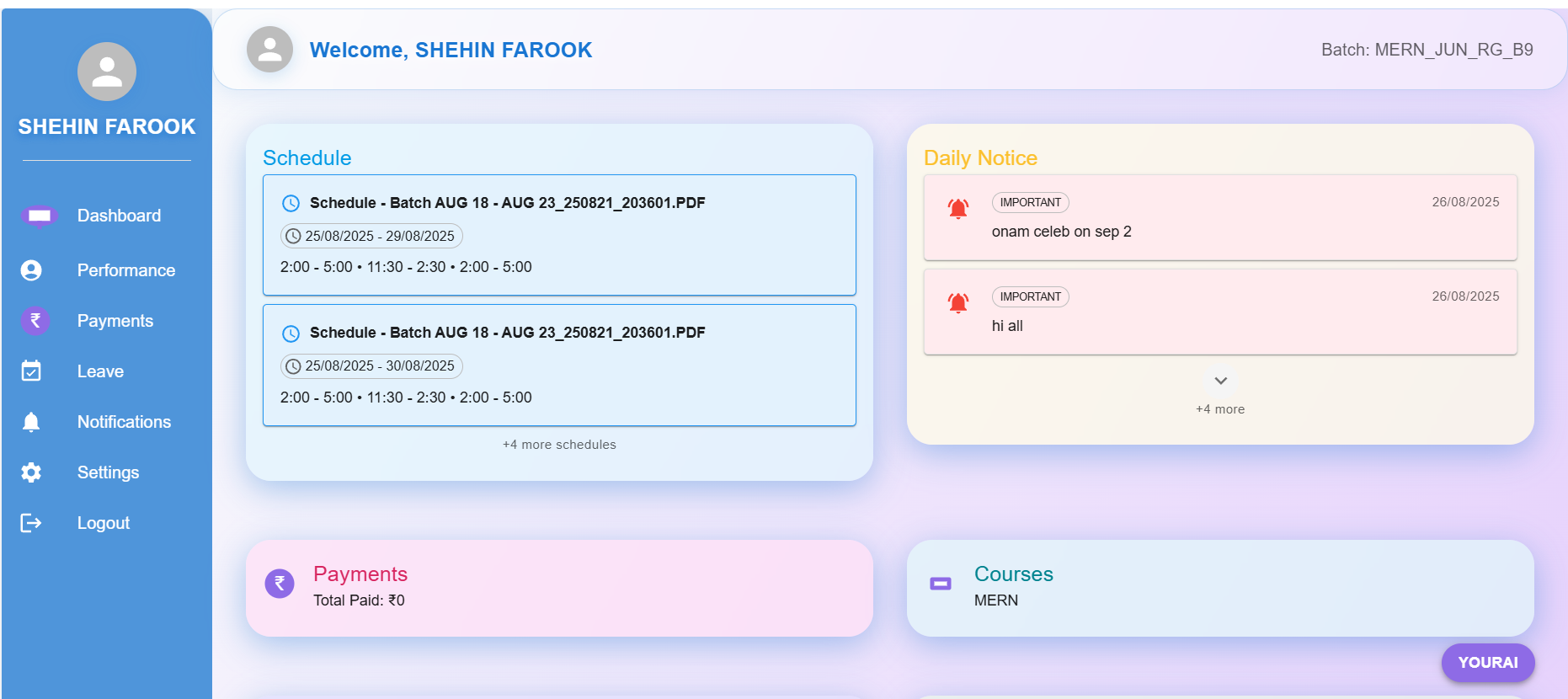Click the rupee icon in Payments card
The width and height of the screenshot is (1568, 699).
[280, 583]
